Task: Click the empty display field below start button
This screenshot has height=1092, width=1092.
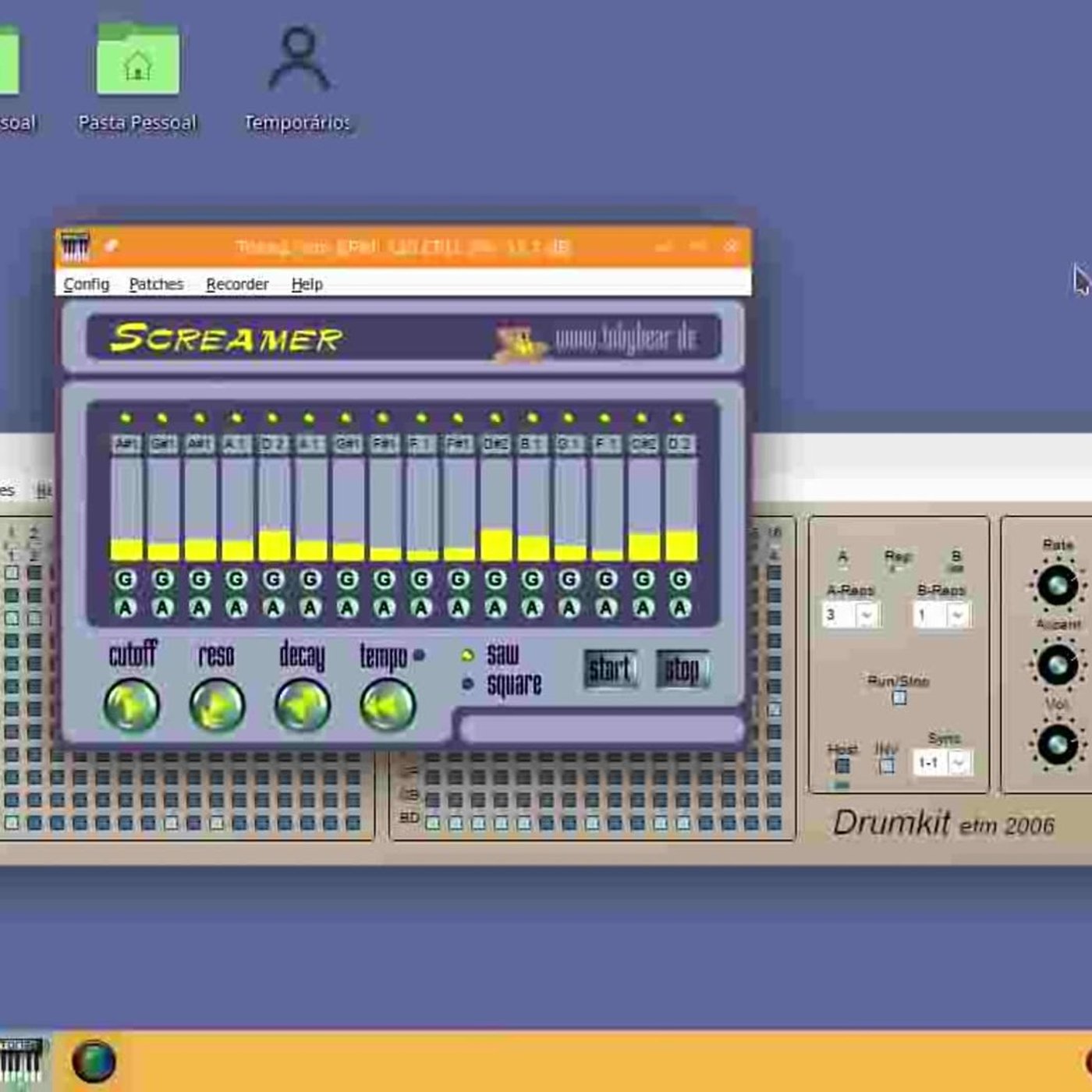Action: click(x=601, y=729)
